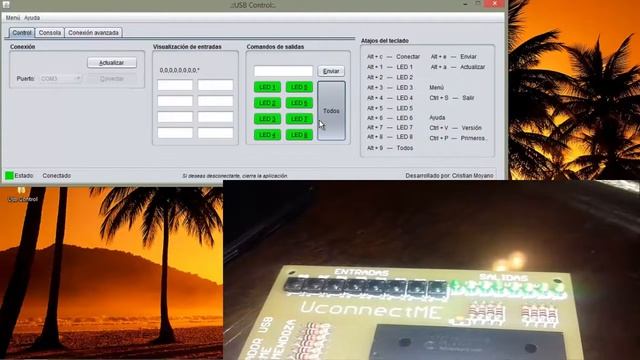Click the 'Visualización de entradas' heading

click(187, 47)
